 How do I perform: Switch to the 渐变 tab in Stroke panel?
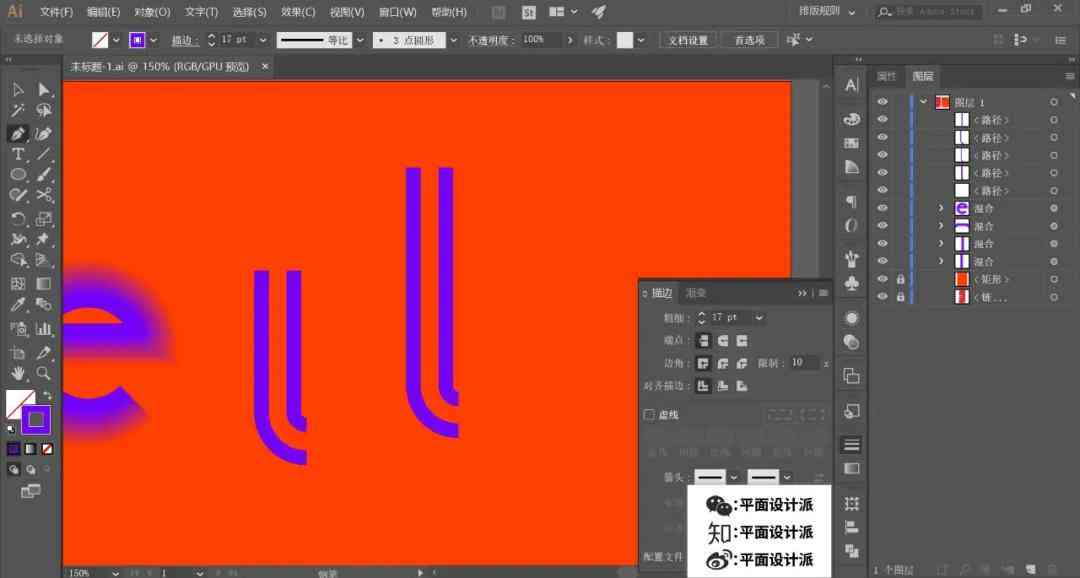point(696,293)
